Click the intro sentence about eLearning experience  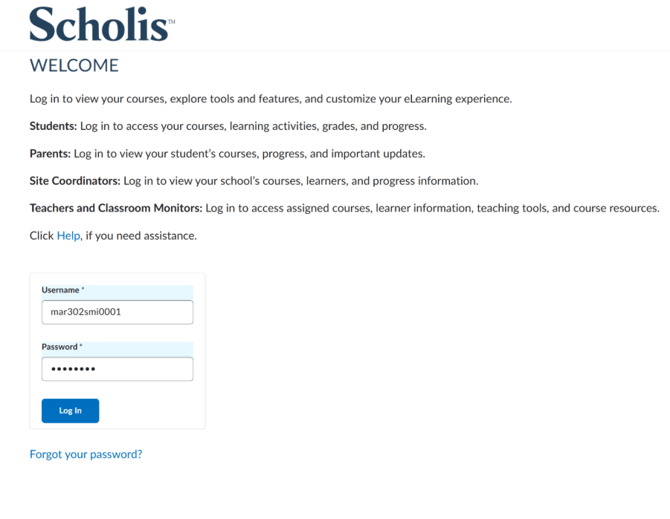pos(270,99)
